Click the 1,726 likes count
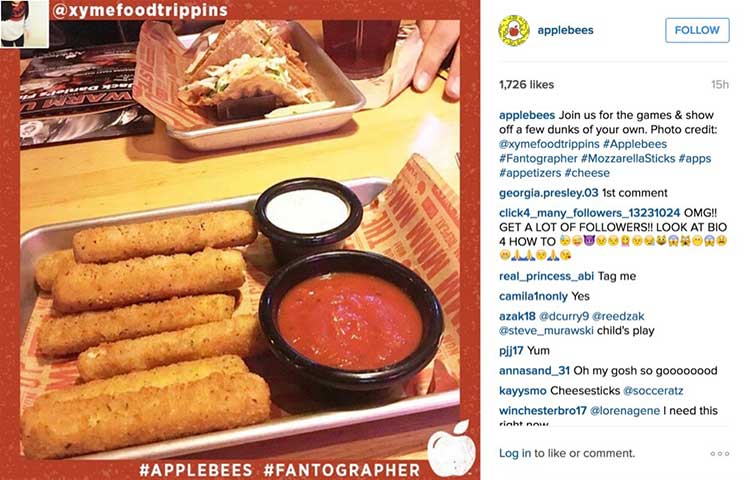This screenshot has width=750, height=480. 526,85
